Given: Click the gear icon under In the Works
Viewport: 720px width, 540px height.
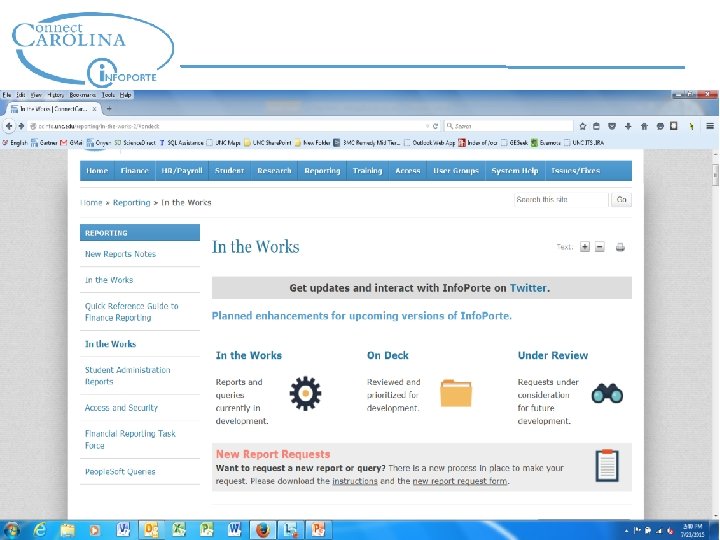Looking at the screenshot, I should tap(305, 394).
